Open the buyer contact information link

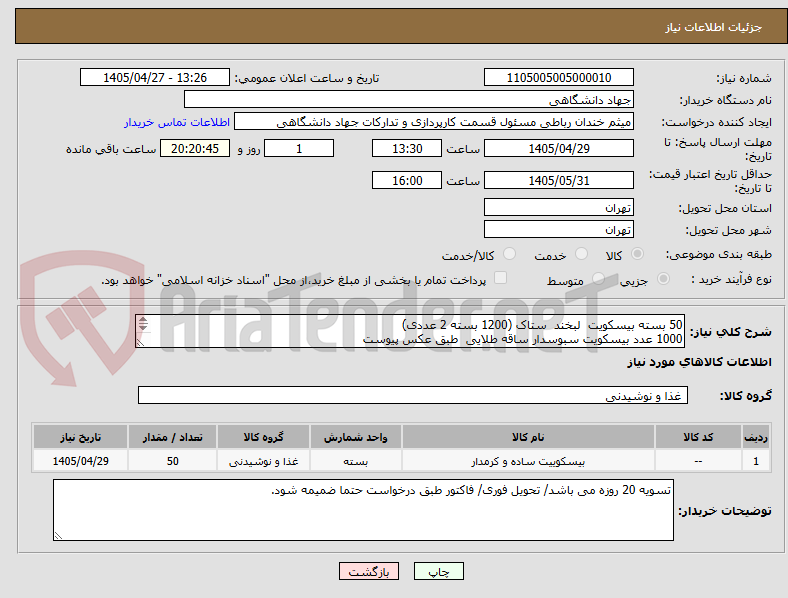(177, 122)
